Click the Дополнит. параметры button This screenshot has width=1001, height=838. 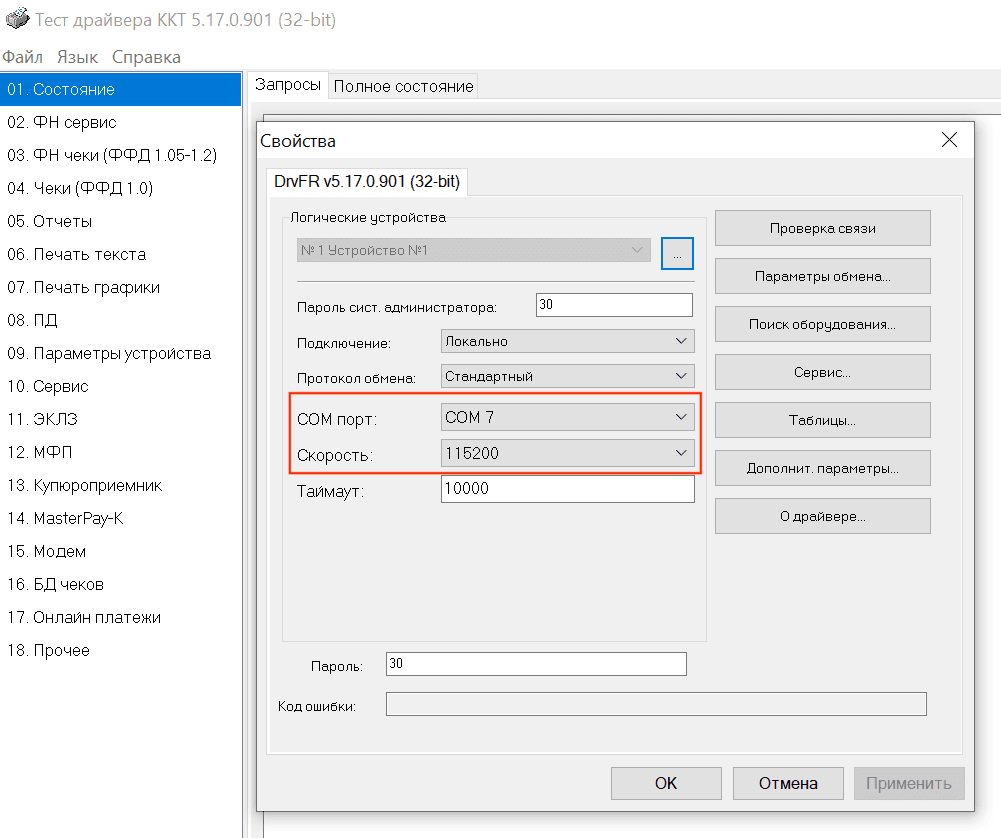[822, 468]
